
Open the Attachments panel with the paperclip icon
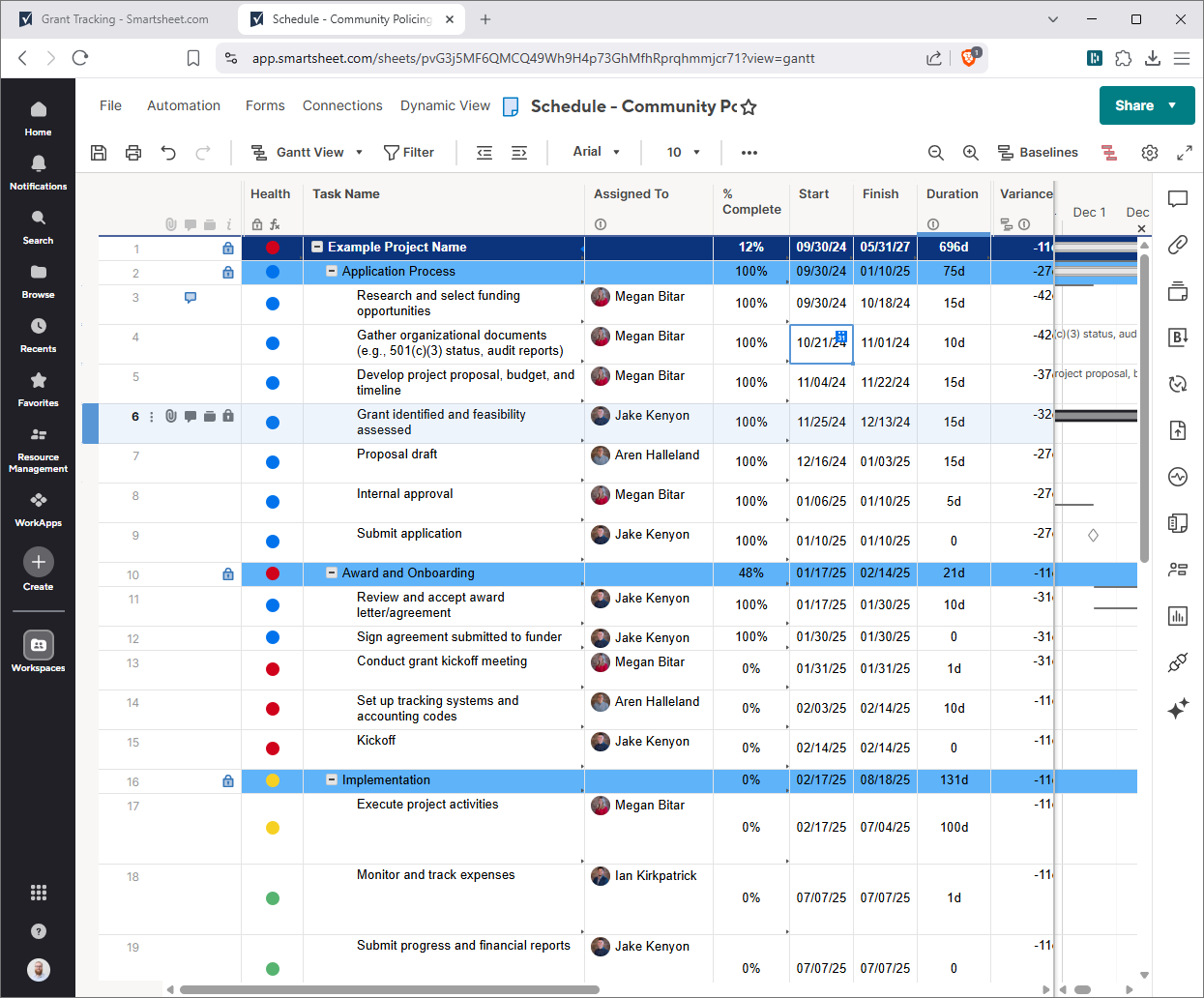(x=1177, y=245)
